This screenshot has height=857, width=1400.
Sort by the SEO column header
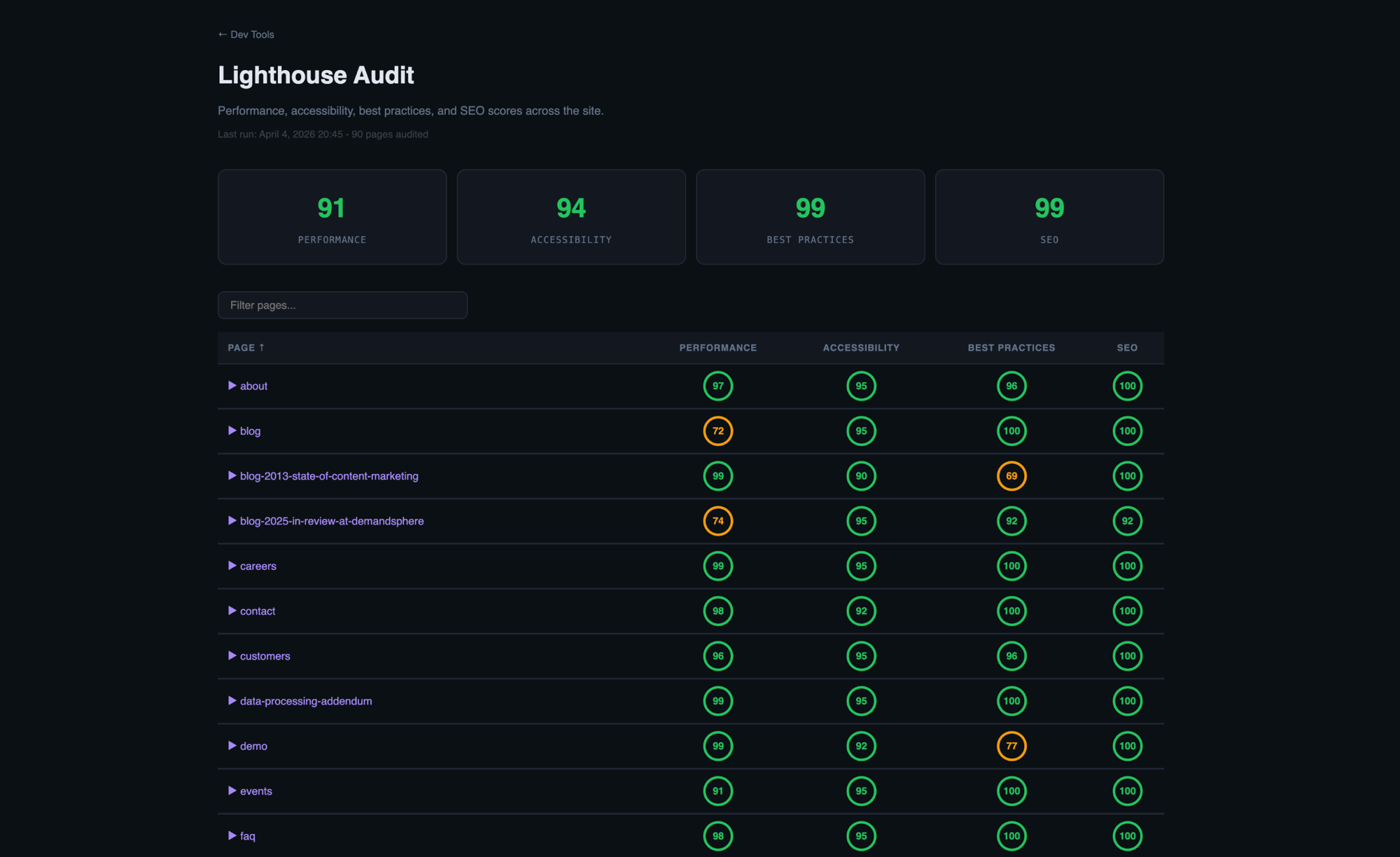tap(1126, 347)
